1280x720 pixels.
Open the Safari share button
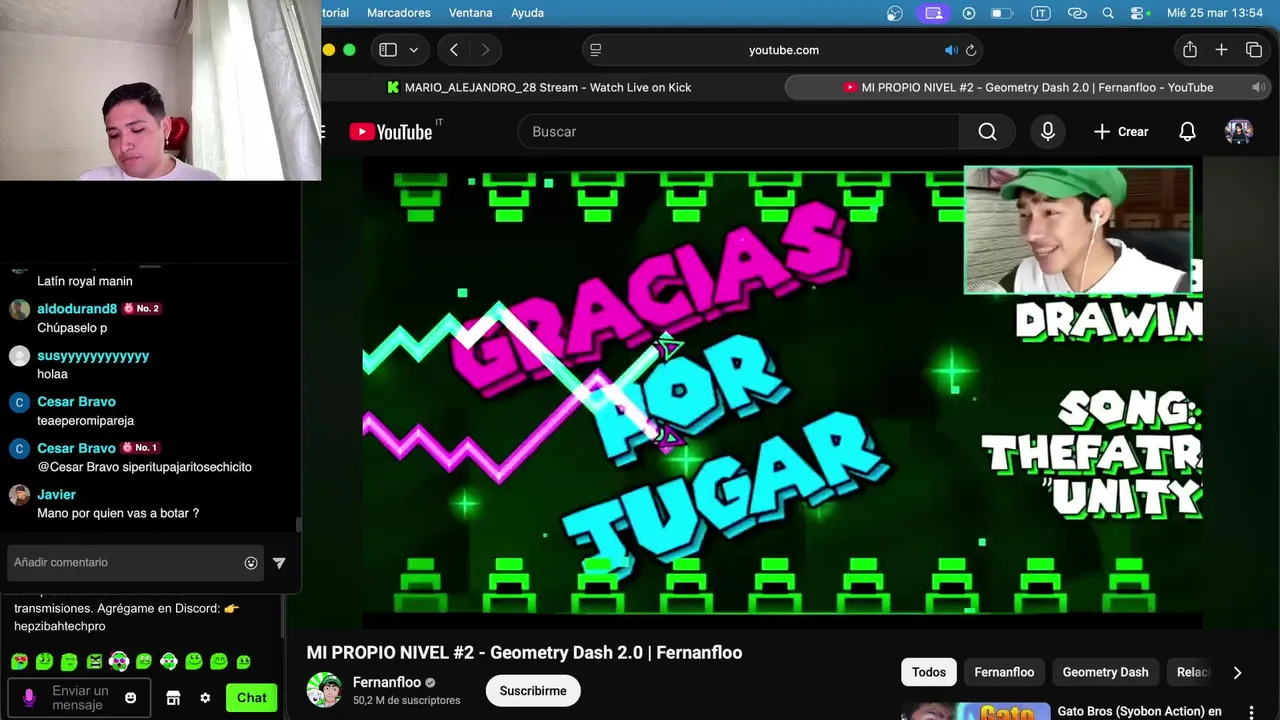click(1189, 50)
